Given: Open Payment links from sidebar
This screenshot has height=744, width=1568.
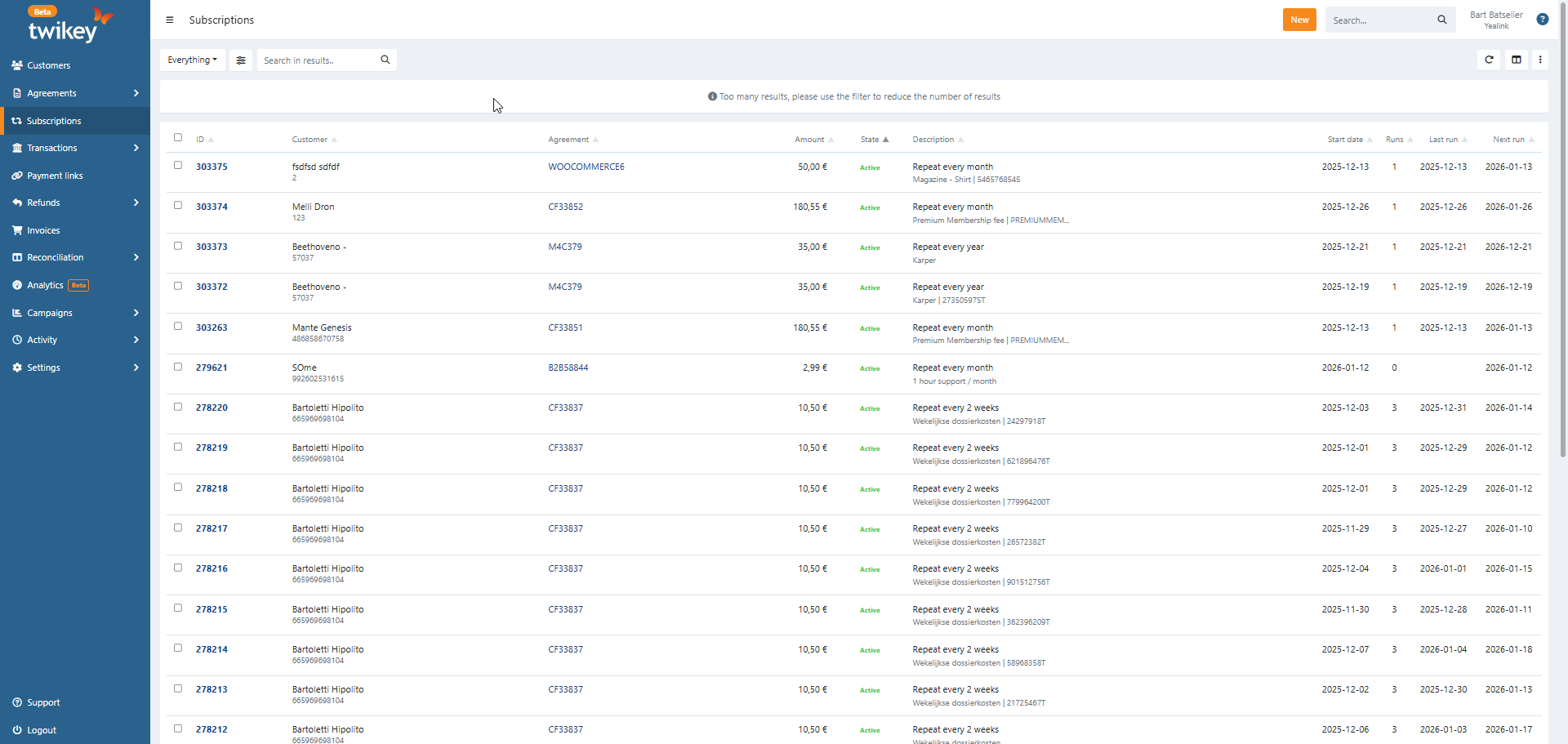Looking at the screenshot, I should pyautogui.click(x=55, y=176).
